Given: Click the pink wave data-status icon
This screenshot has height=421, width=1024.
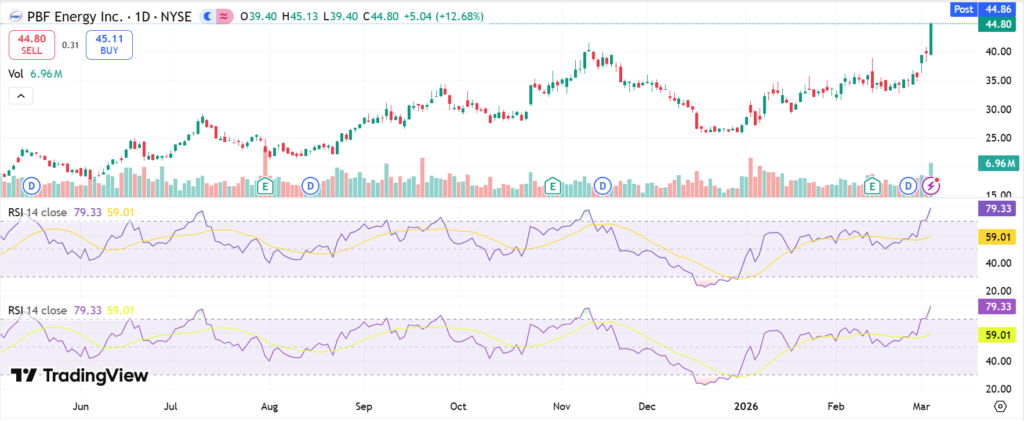Looking at the screenshot, I should pos(225,16).
